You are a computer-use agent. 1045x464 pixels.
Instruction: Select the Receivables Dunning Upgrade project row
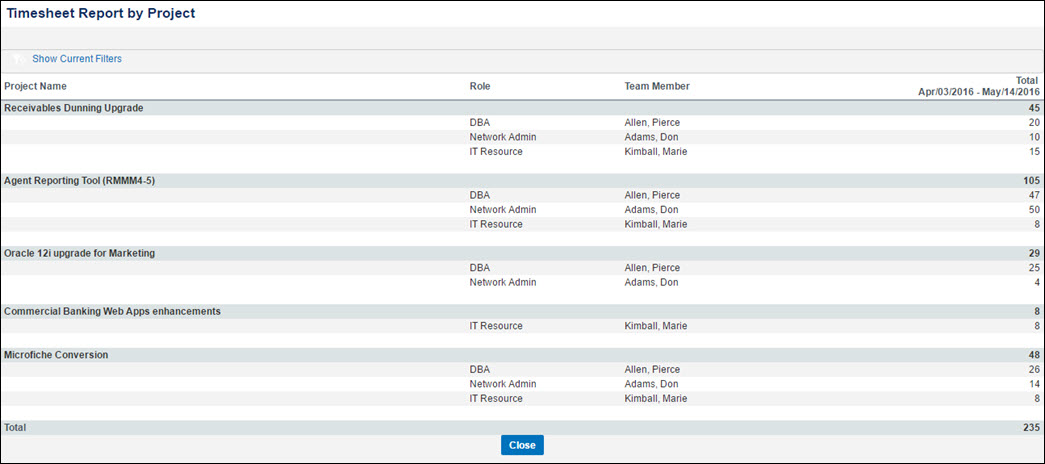(x=522, y=108)
